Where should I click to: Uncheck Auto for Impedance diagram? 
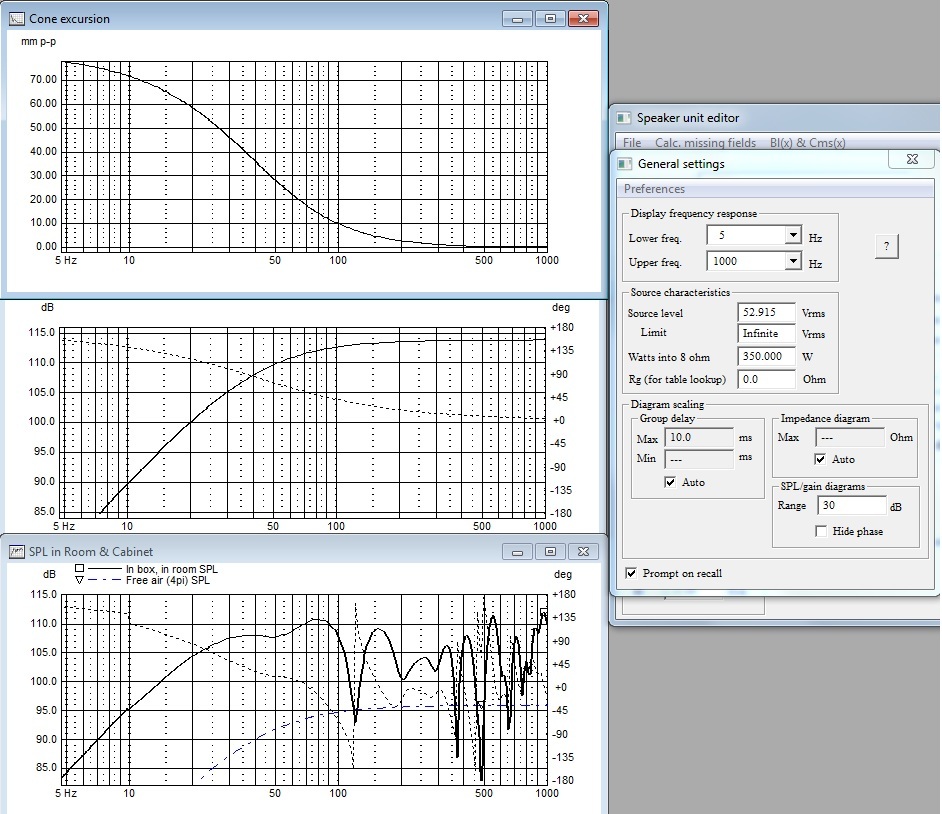pyautogui.click(x=821, y=460)
